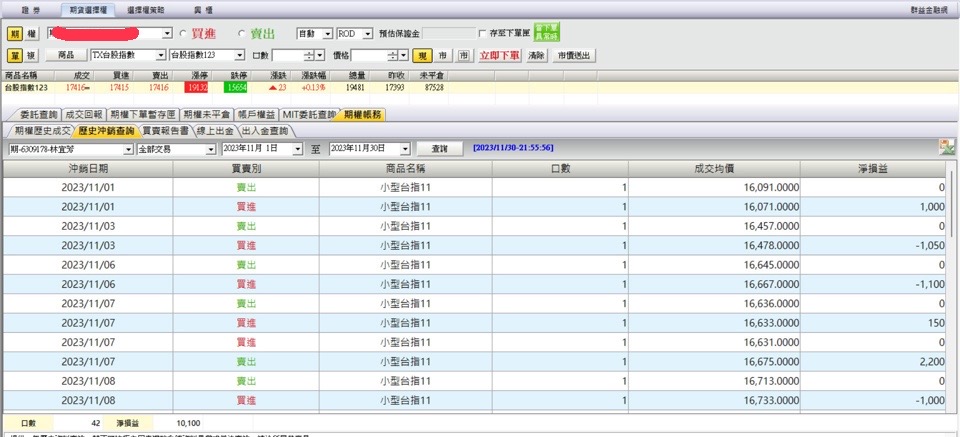Image resolution: width=960 pixels, height=437 pixels.
Task: Open the 出入金查詢 sub-tab
Action: click(x=265, y=130)
